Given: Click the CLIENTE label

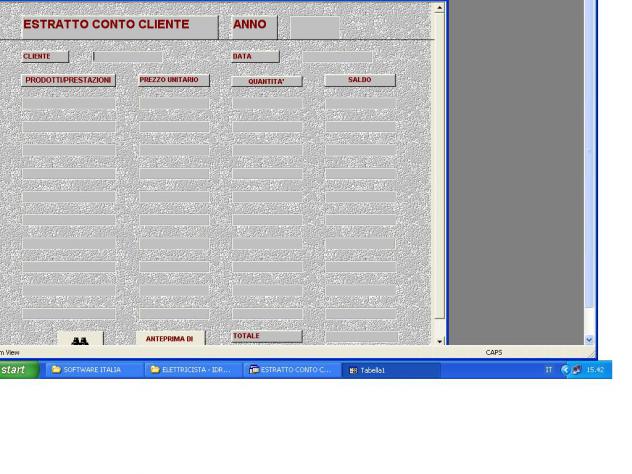Looking at the screenshot, I should point(45,56).
